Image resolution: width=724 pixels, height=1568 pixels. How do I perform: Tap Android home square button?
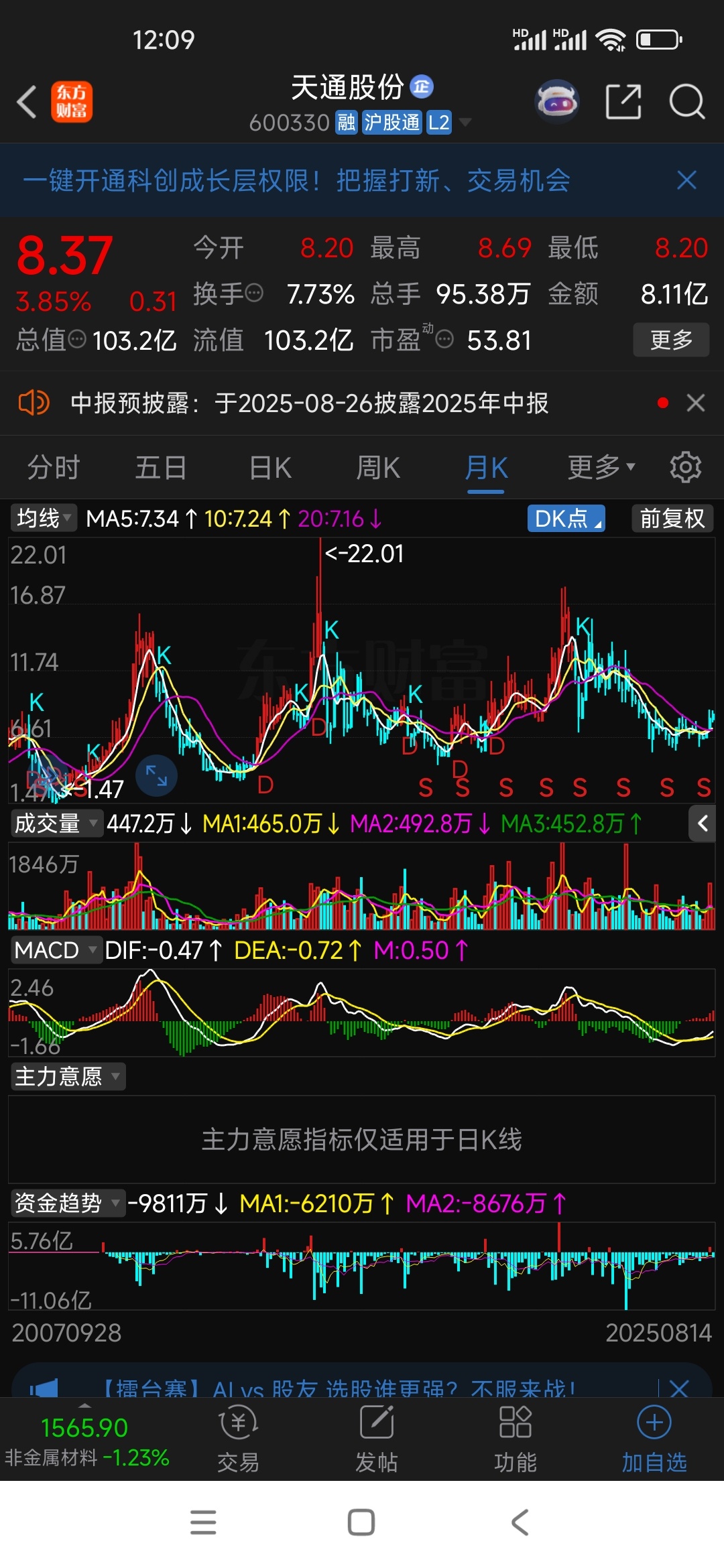pyautogui.click(x=361, y=1522)
